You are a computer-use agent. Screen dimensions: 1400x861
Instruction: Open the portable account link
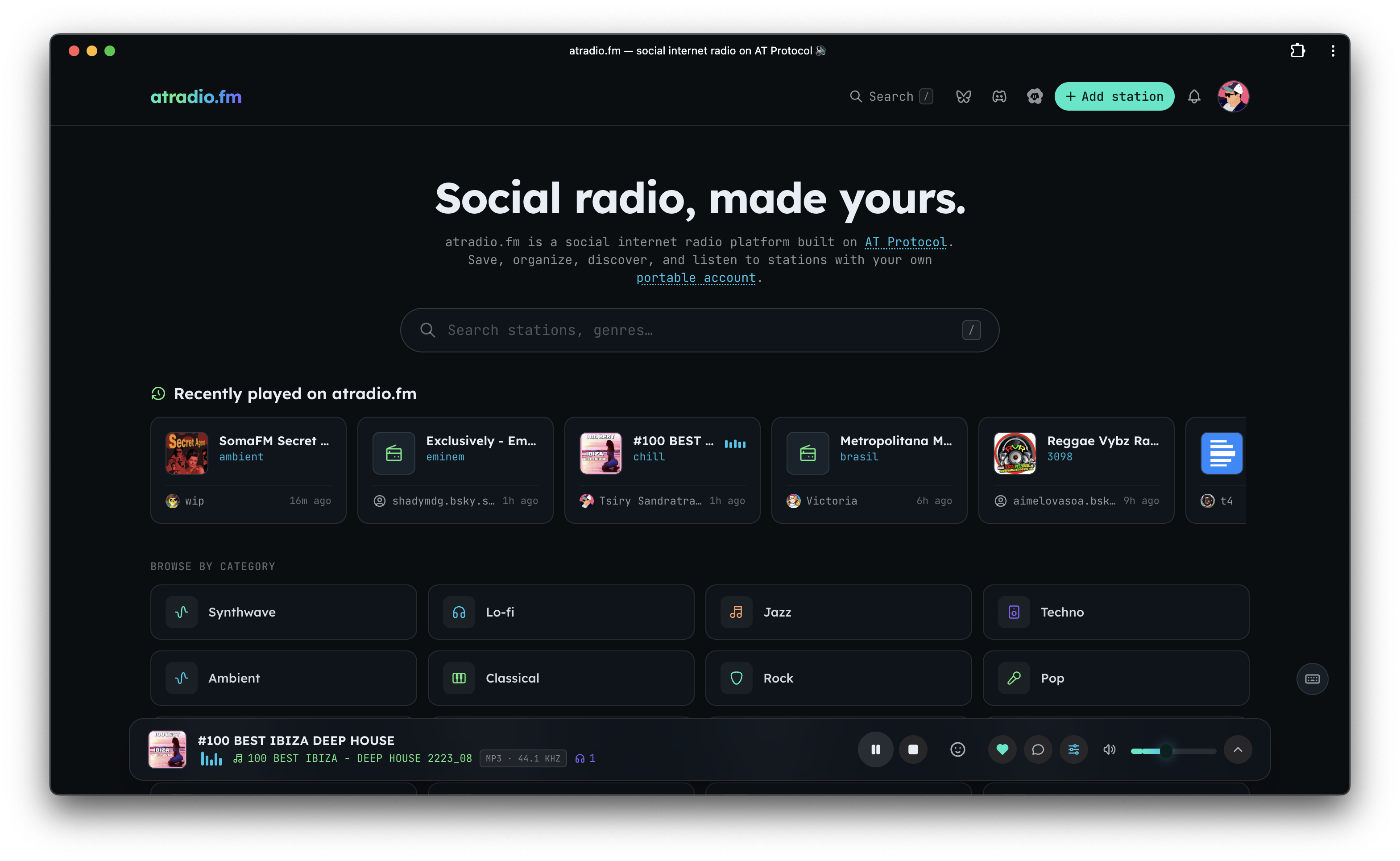pyautogui.click(x=696, y=278)
